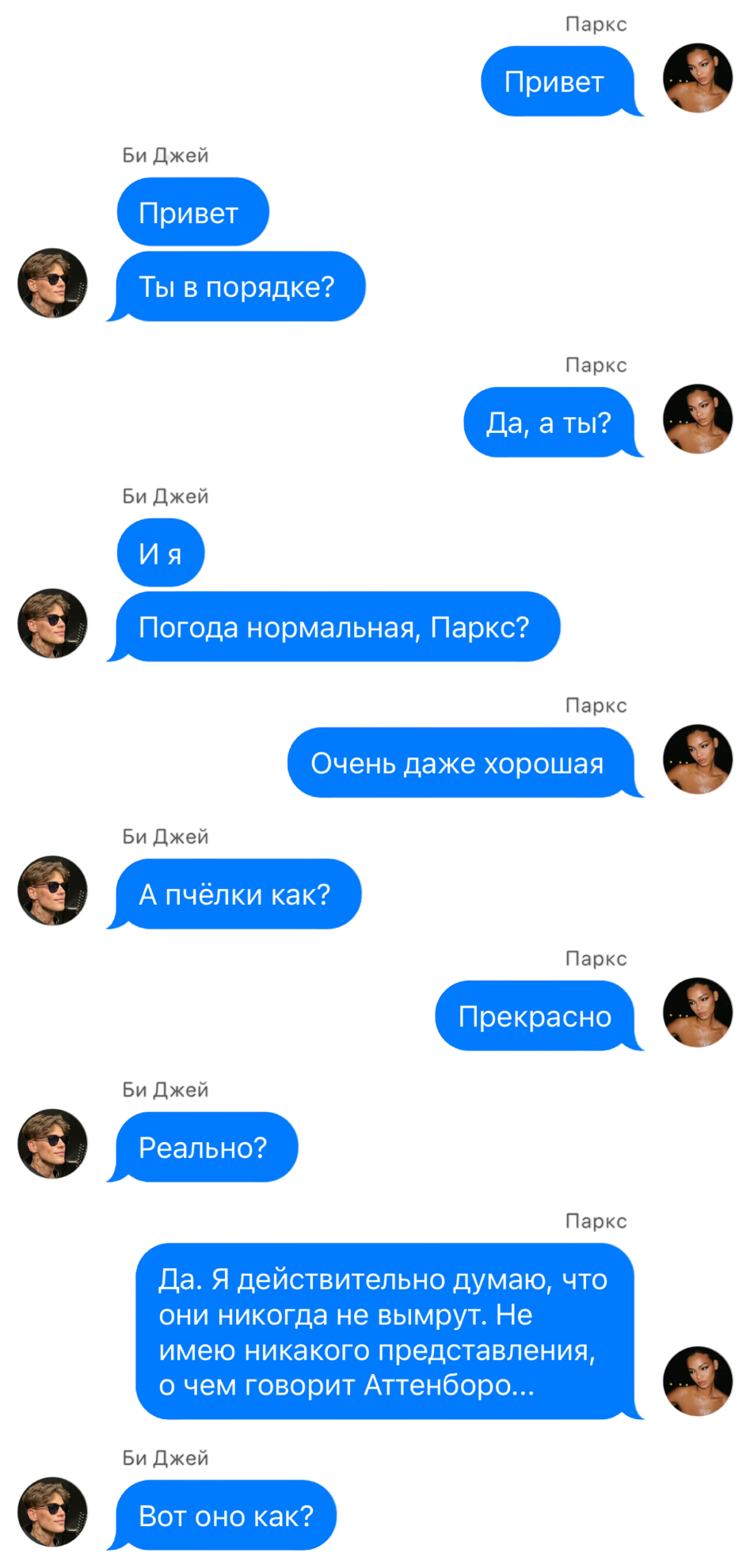Tap the Погода нормальная, Паркс? bubble
The image size is (750, 1568).
pyautogui.click(x=333, y=627)
